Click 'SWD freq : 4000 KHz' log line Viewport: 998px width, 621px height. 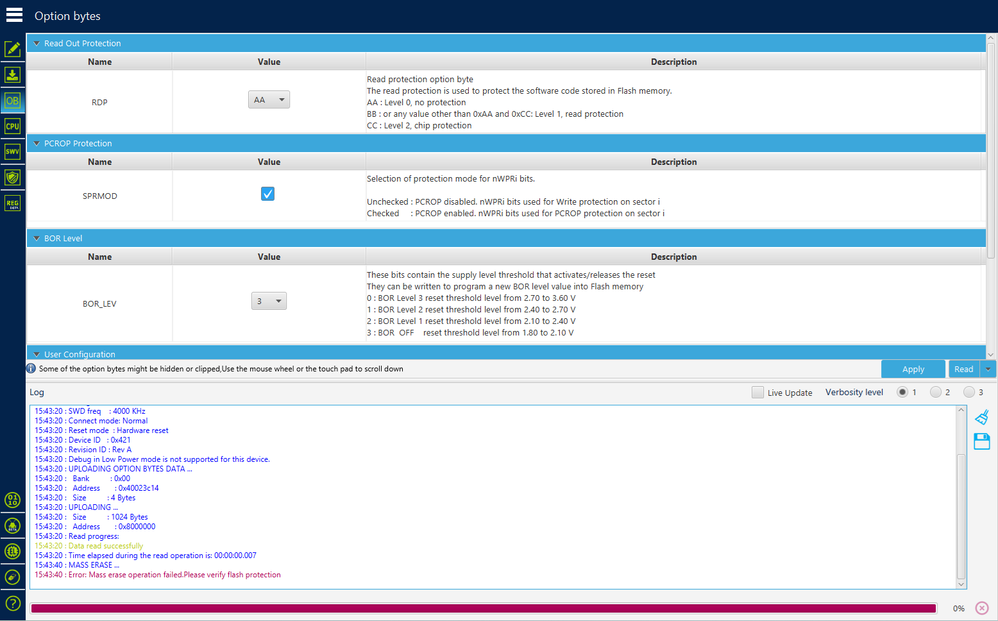click(90, 411)
